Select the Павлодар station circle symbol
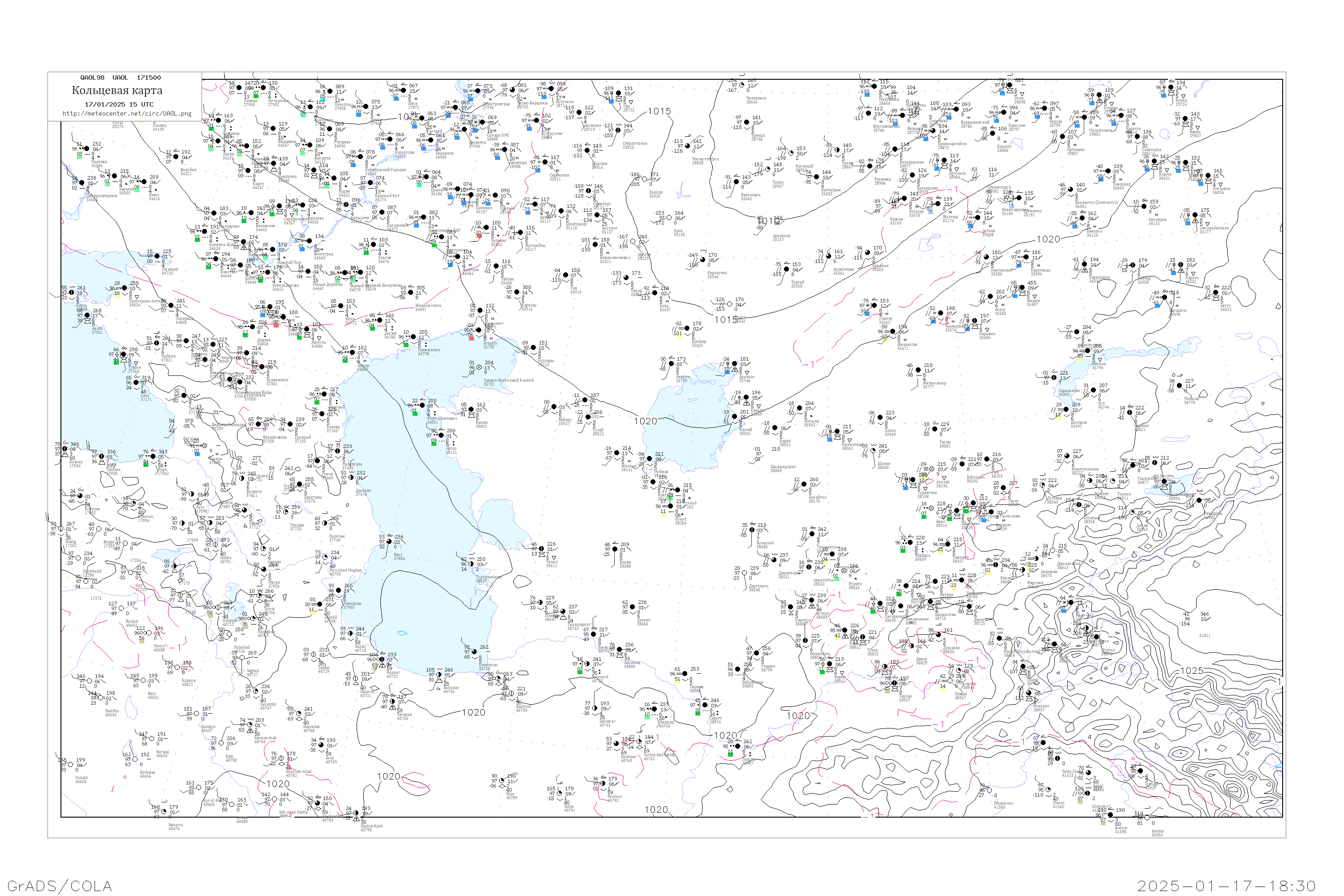Viewport: 1344px width, 896px height. (x=1108, y=172)
